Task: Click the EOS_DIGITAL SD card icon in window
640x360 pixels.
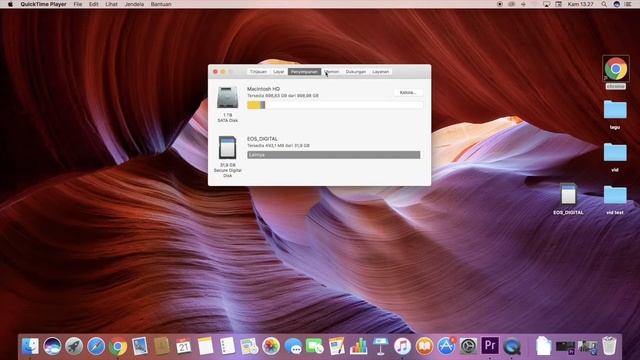Action: pos(227,147)
